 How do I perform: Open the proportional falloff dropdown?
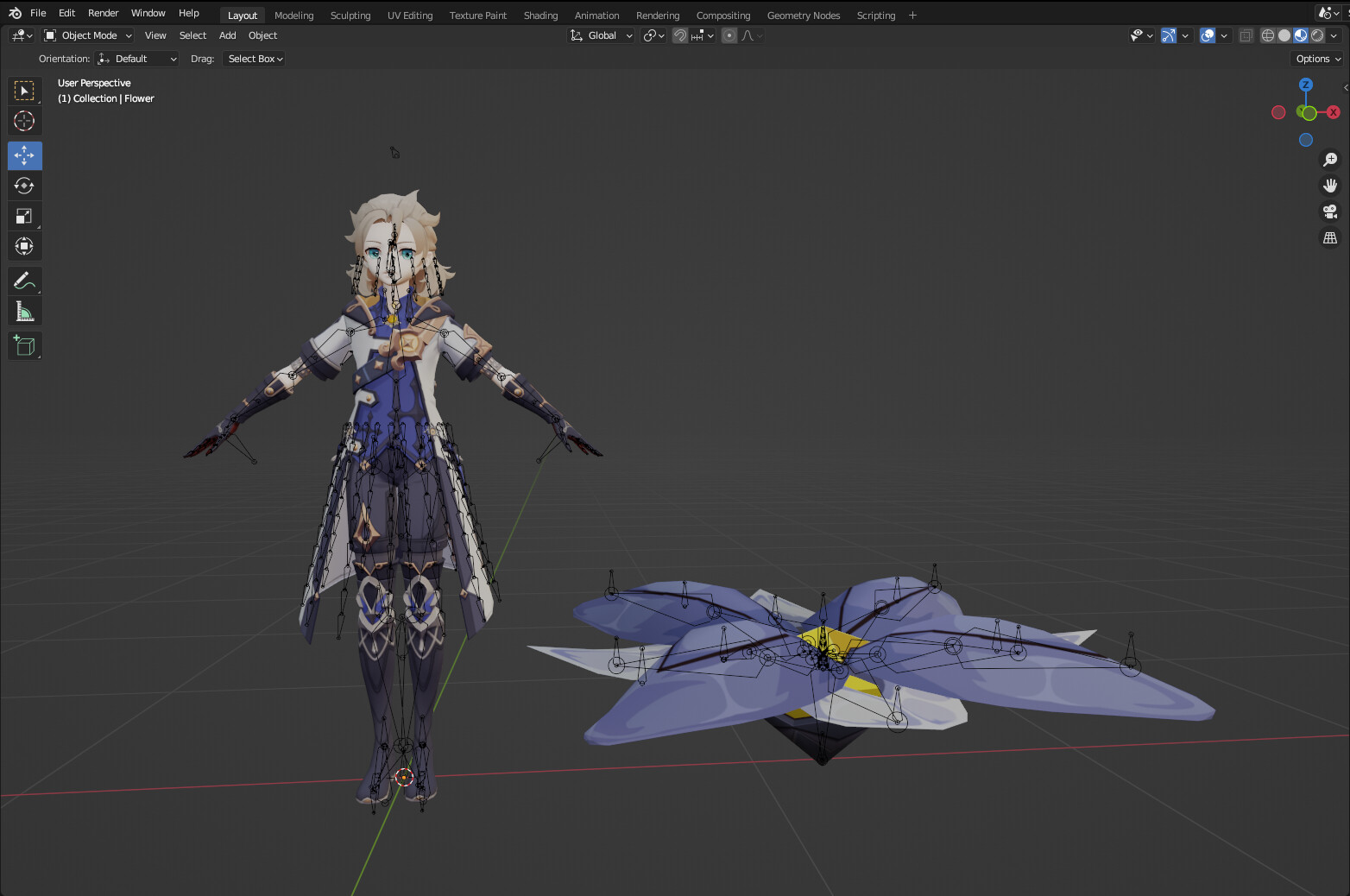(x=752, y=35)
